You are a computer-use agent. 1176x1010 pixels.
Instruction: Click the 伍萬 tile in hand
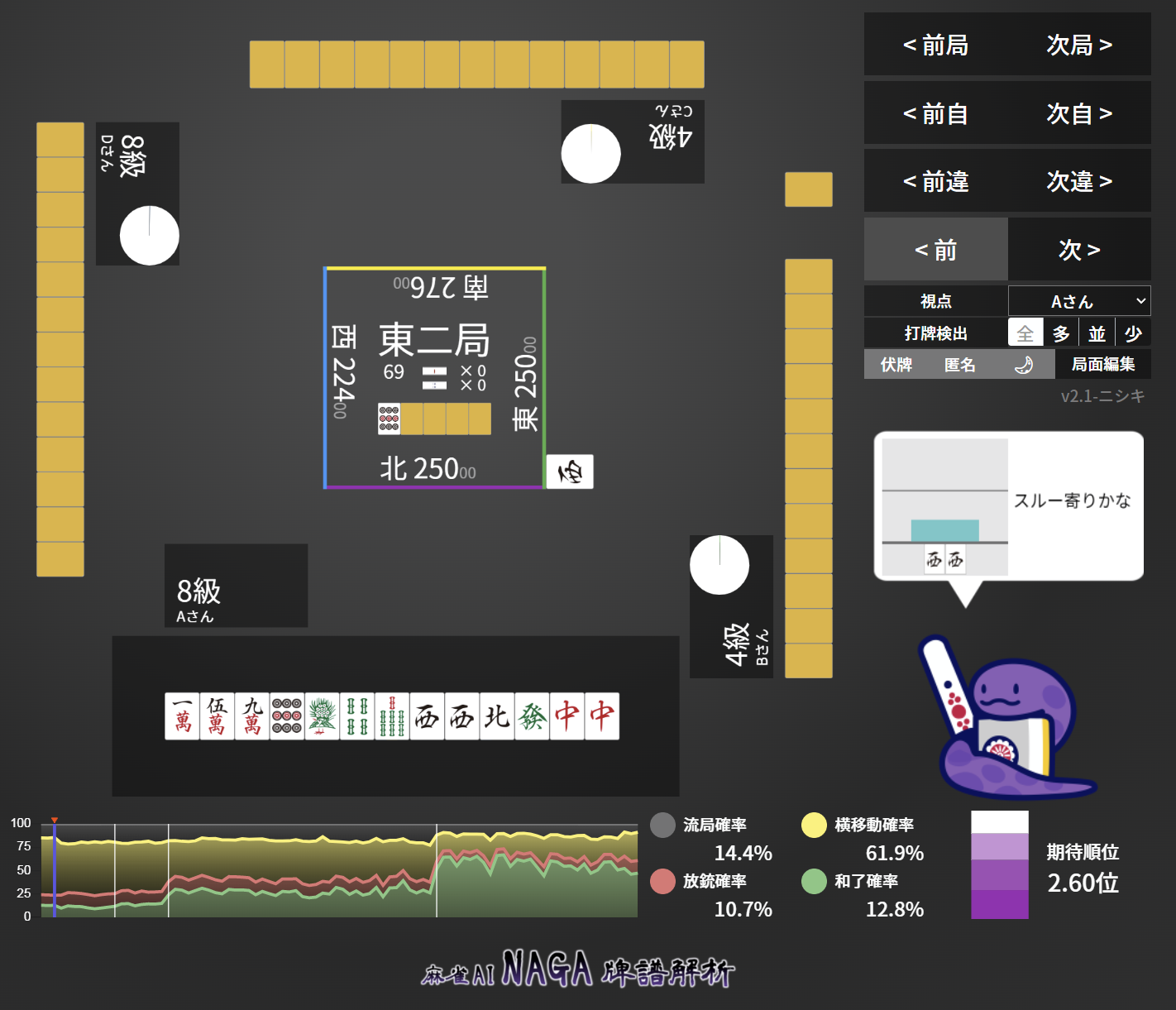pyautogui.click(x=217, y=716)
